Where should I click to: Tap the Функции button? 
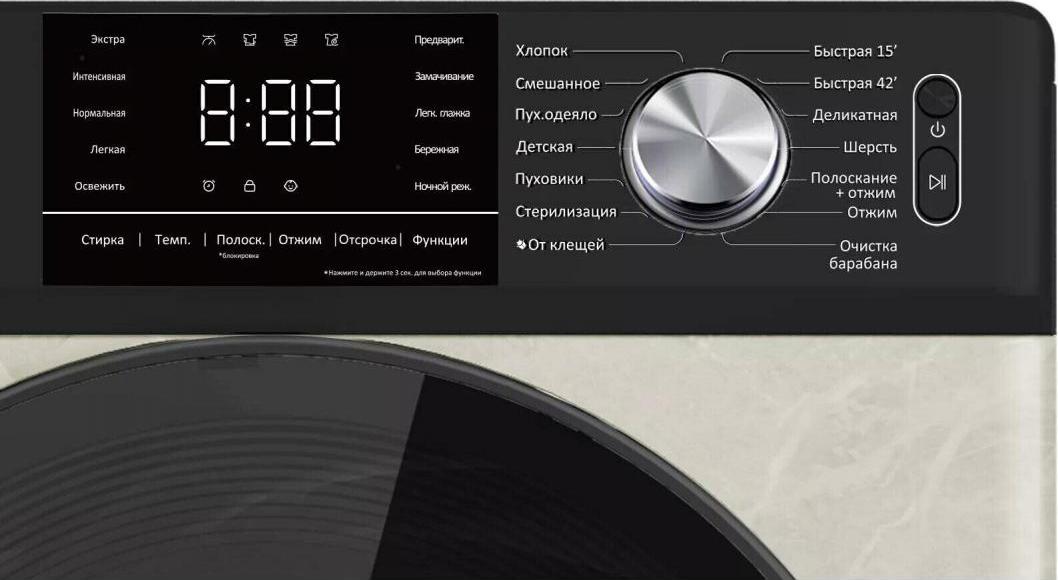[440, 240]
